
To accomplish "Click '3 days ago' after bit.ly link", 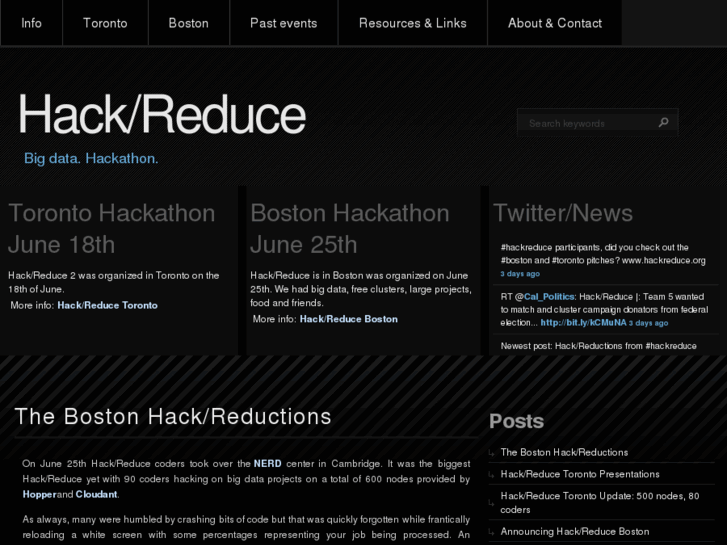I will click(x=649, y=323).
